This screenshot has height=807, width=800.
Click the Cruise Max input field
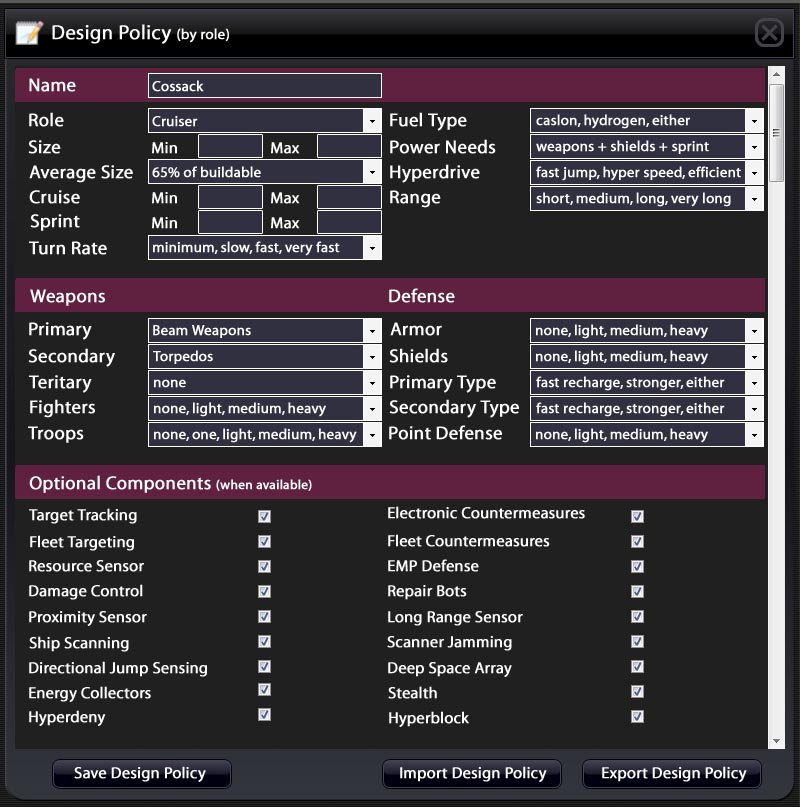point(349,197)
